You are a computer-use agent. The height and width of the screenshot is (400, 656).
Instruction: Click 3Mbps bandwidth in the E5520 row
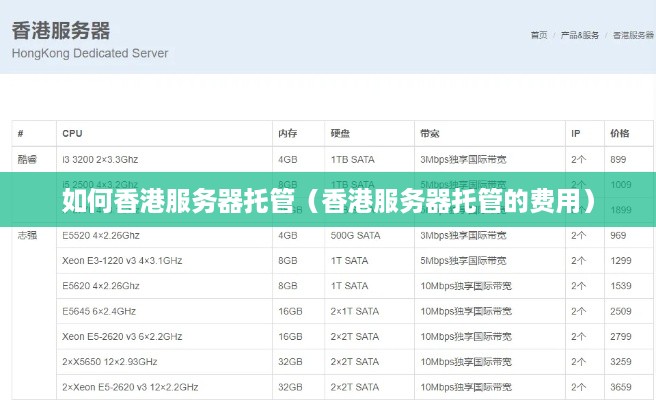[463, 235]
